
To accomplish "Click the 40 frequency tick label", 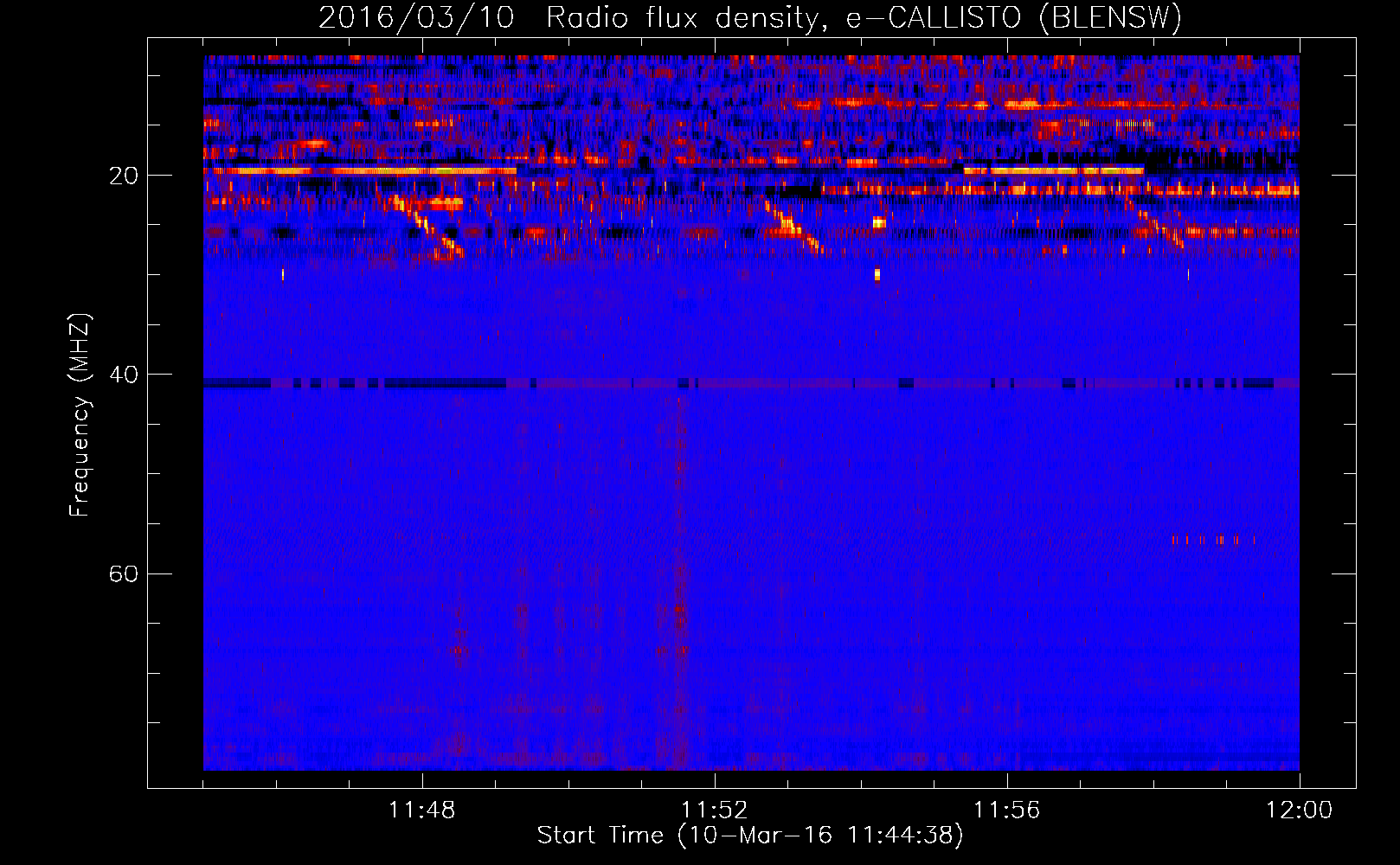I will click(x=124, y=375).
